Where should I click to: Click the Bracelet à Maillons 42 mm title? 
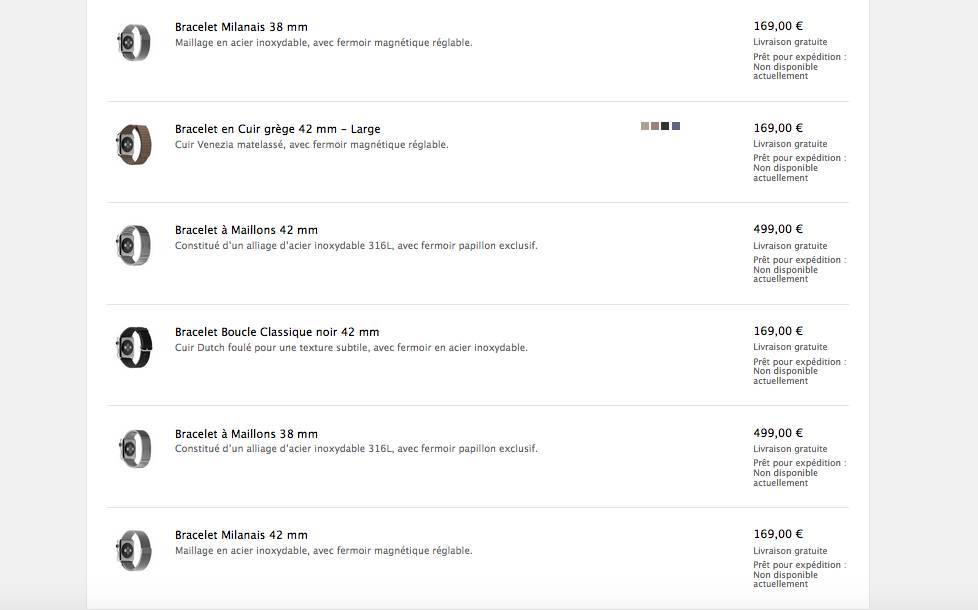pos(246,230)
